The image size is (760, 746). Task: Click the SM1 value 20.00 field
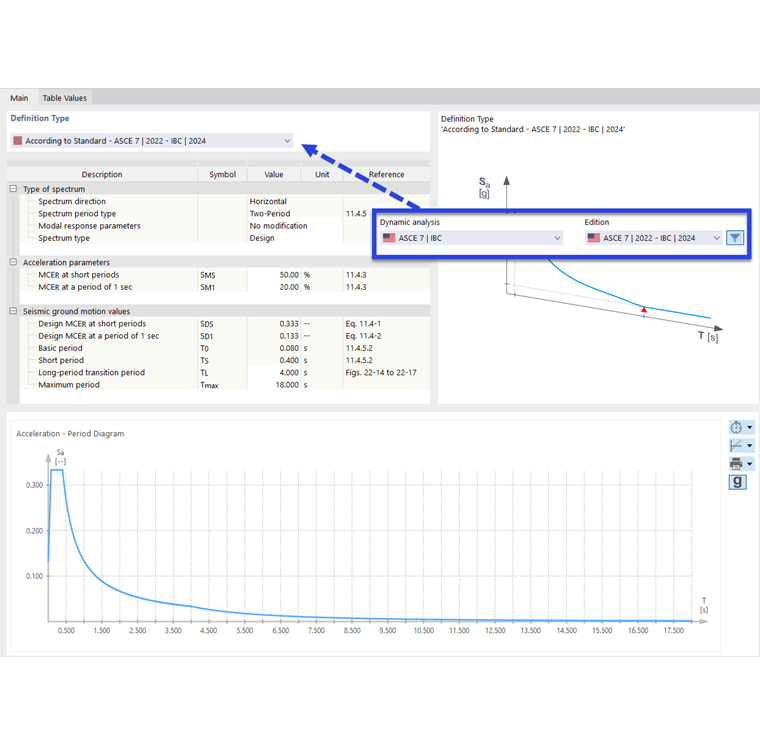(x=274, y=287)
